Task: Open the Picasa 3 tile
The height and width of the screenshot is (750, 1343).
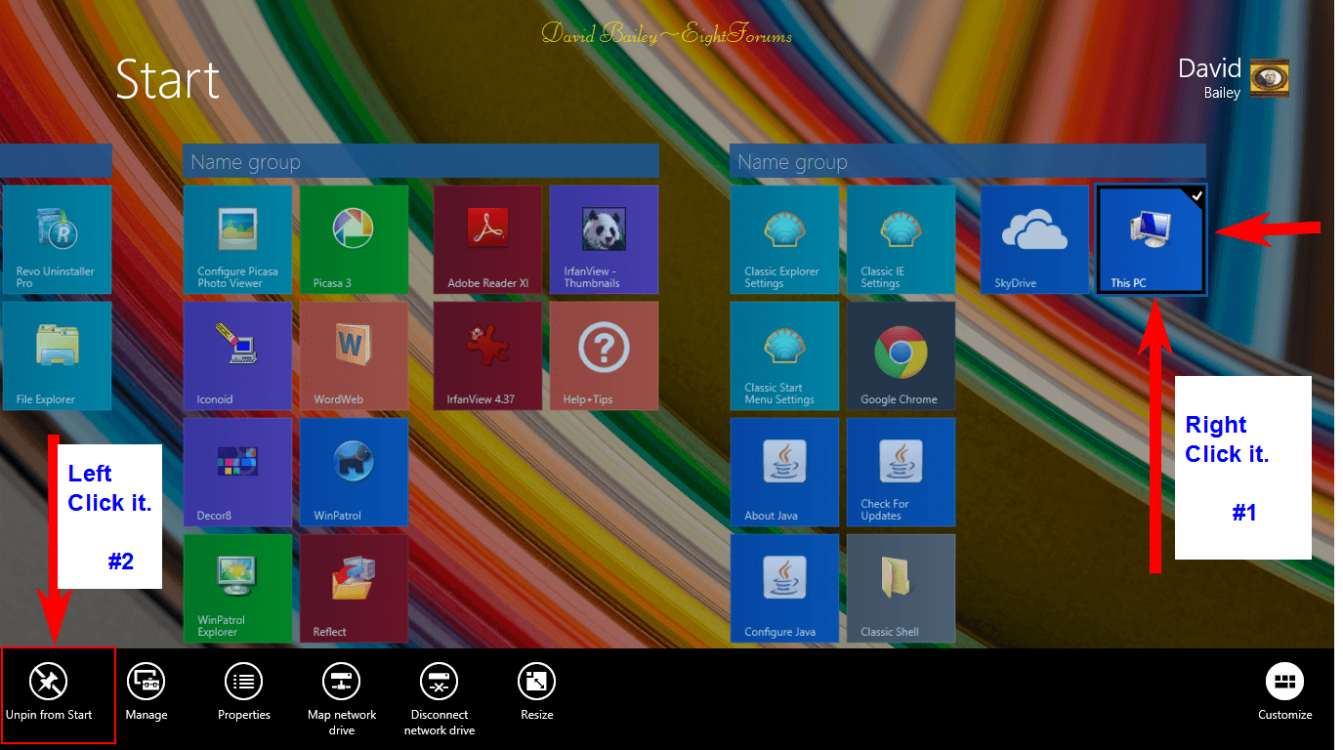Action: pos(354,239)
